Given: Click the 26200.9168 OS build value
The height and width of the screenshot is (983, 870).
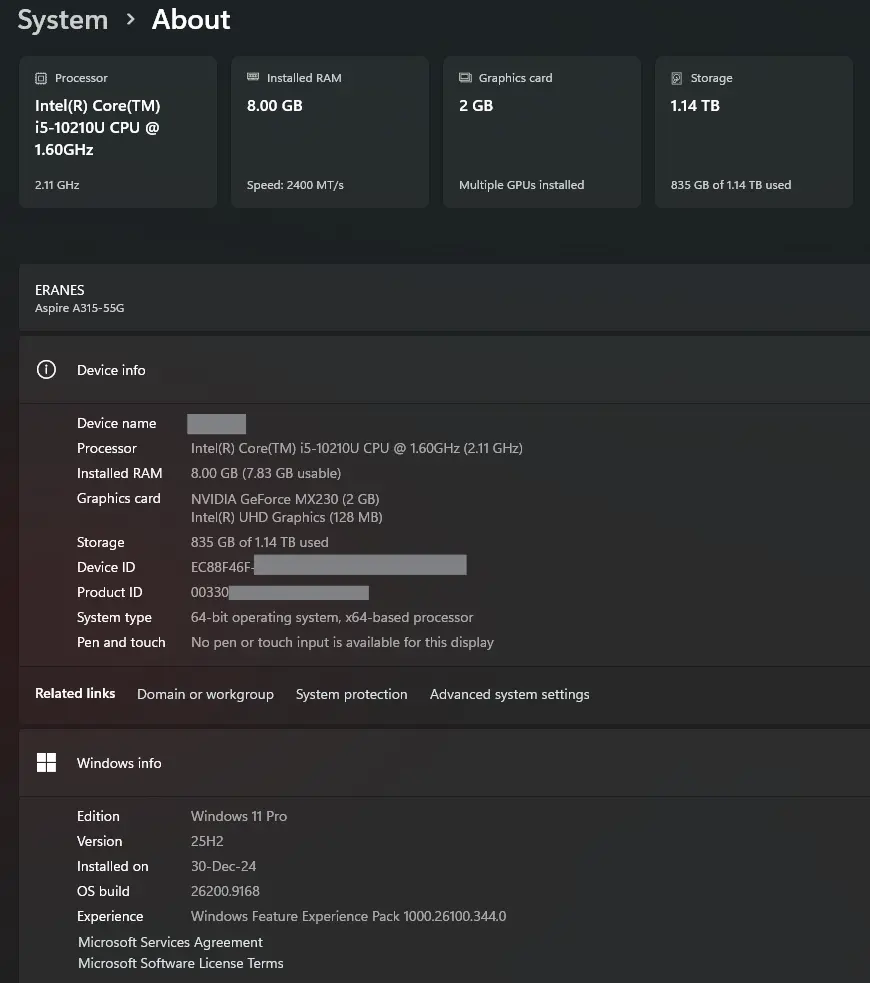Looking at the screenshot, I should coord(225,892).
